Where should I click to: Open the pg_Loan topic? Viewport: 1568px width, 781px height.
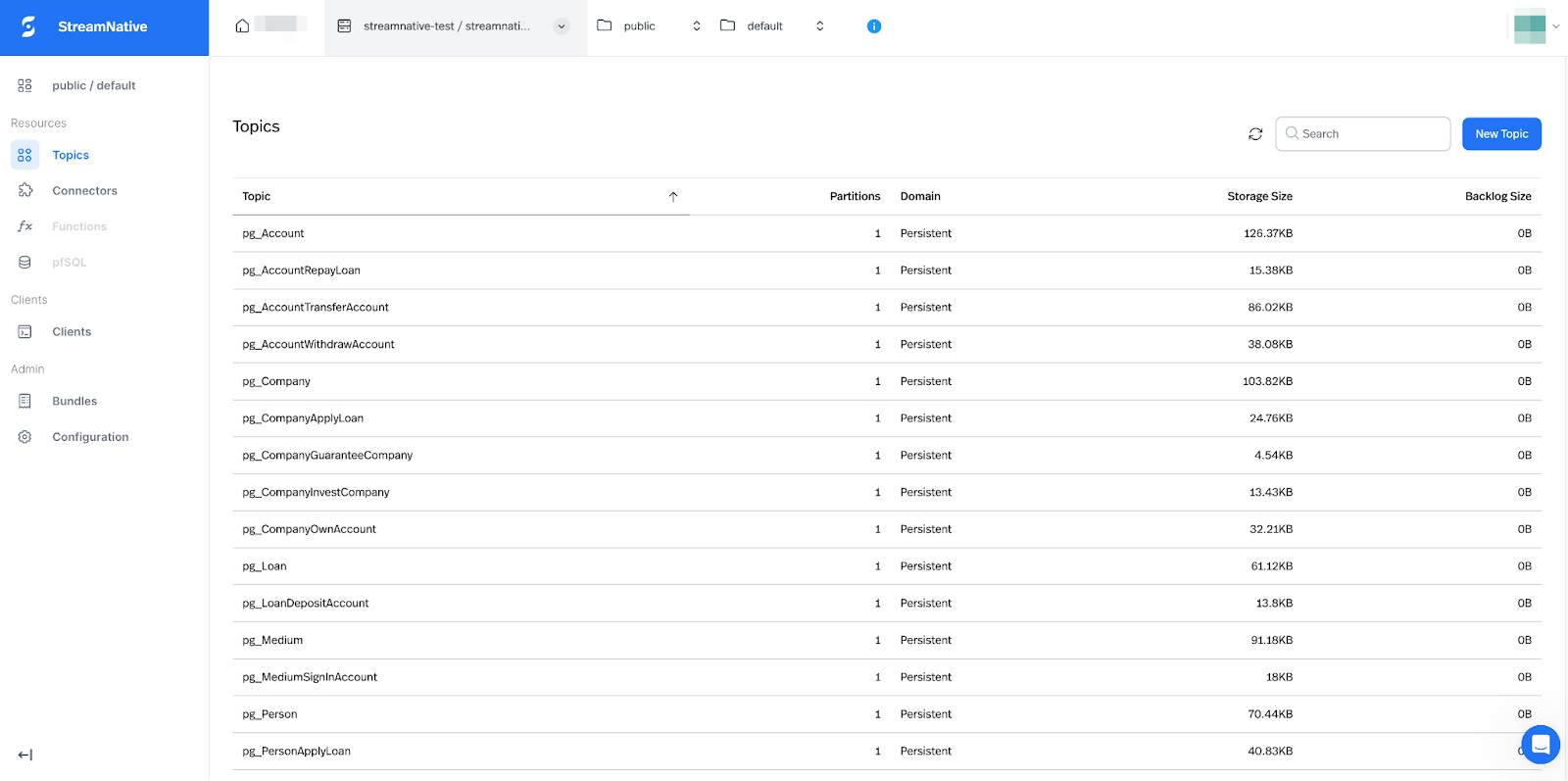pos(265,566)
